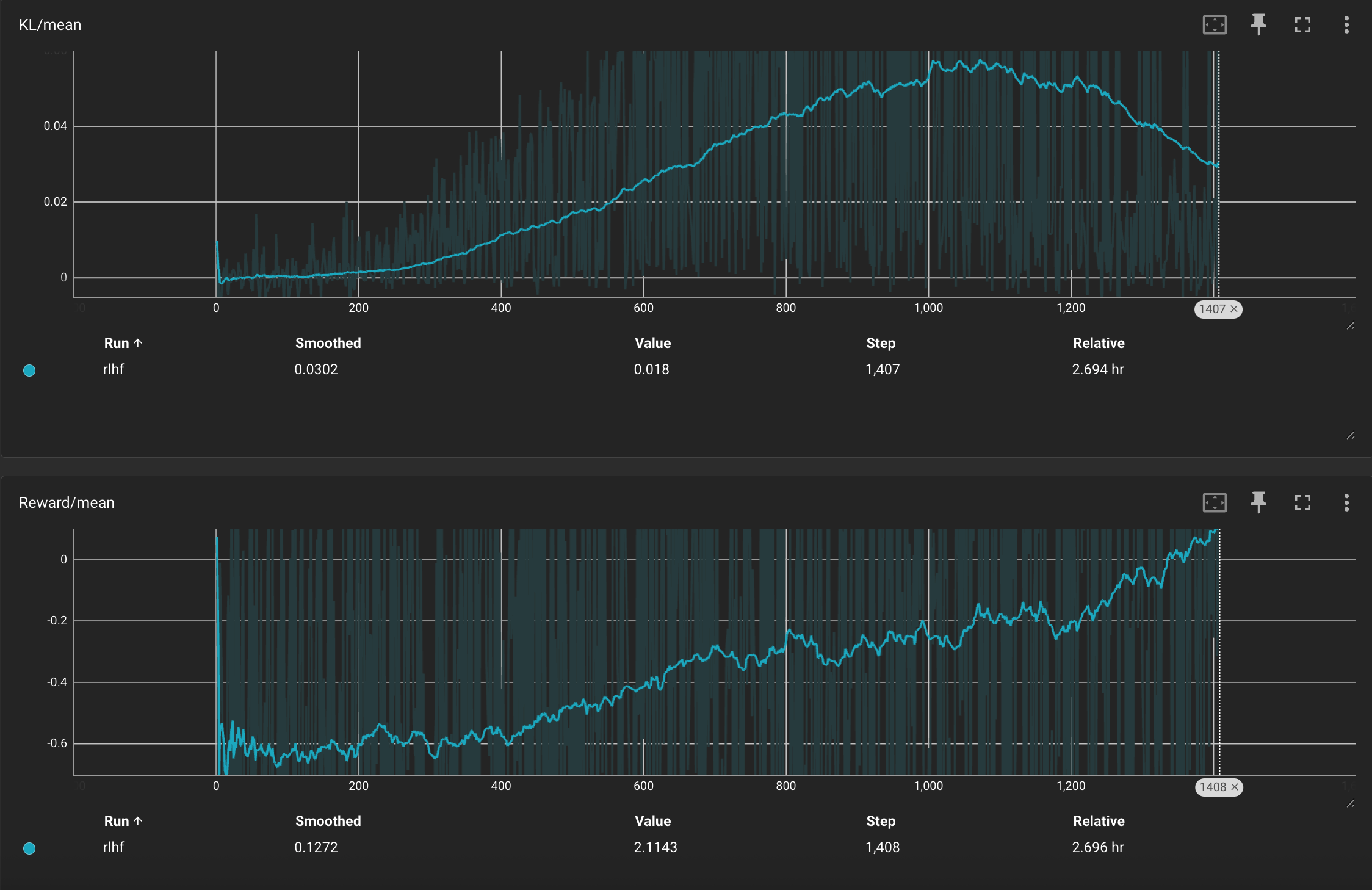Click Relative column header in KL table
The height and width of the screenshot is (890, 1372).
tap(1098, 343)
